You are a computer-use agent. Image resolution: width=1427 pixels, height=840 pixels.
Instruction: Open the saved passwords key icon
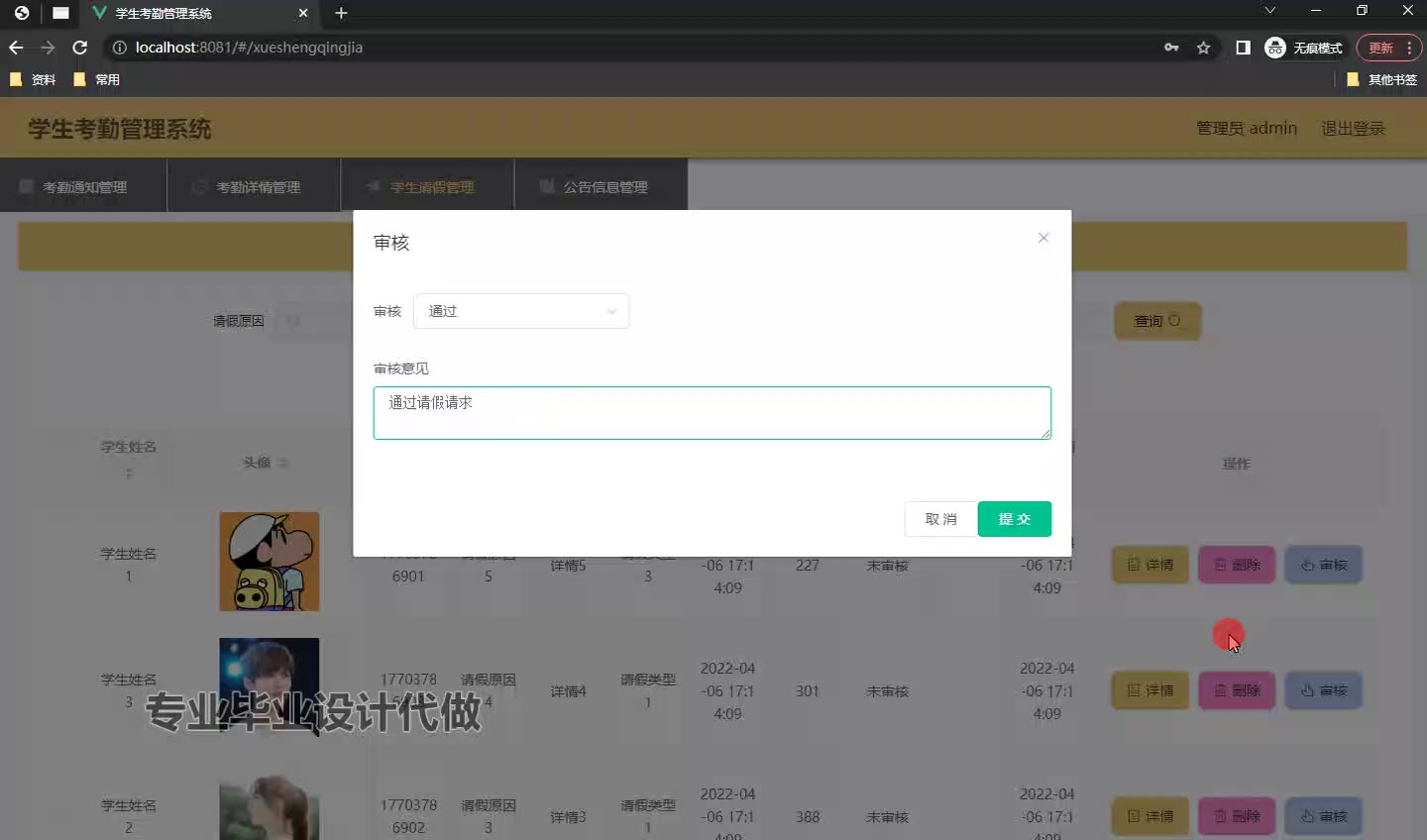coord(1171,48)
